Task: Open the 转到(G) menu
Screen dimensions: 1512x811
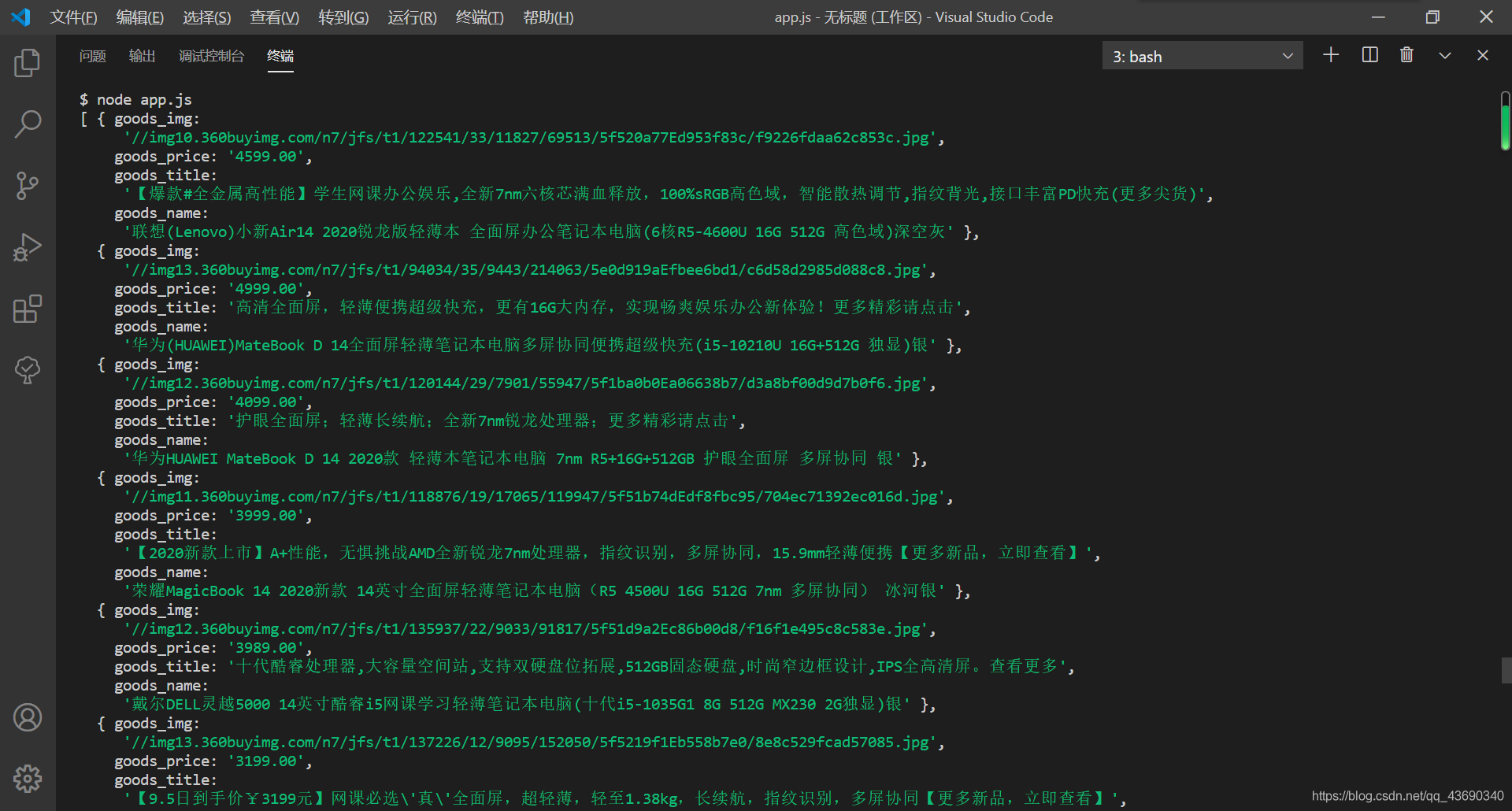Action: click(x=343, y=17)
